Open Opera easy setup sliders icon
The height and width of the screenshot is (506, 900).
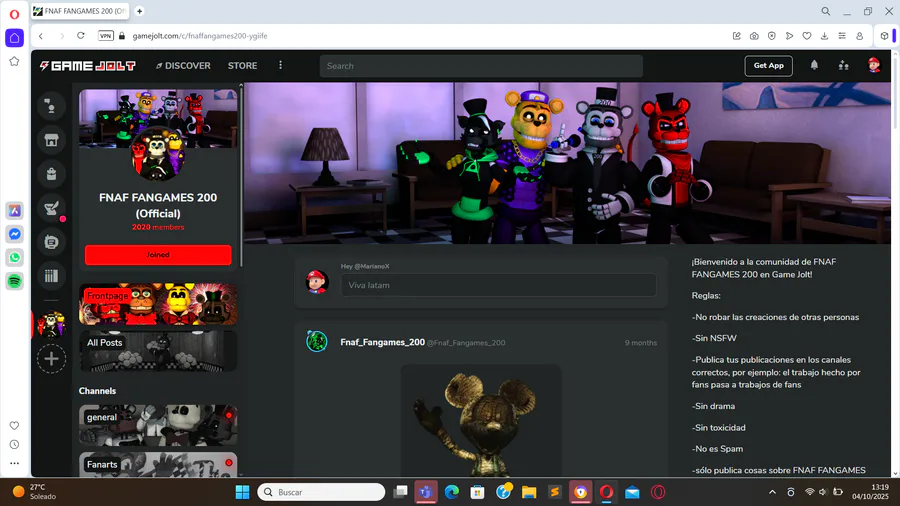coord(842,36)
